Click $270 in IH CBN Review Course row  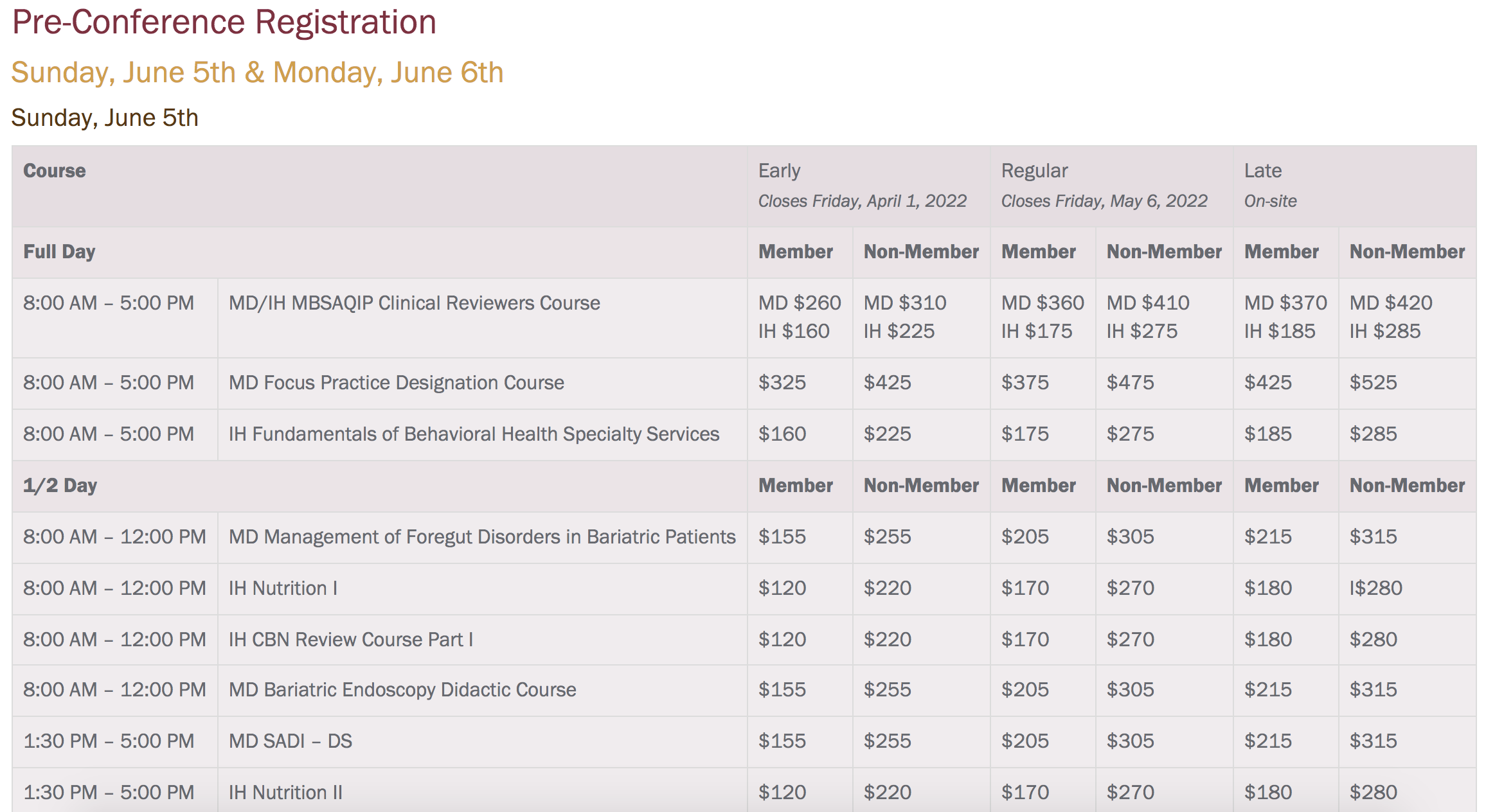click(1131, 640)
